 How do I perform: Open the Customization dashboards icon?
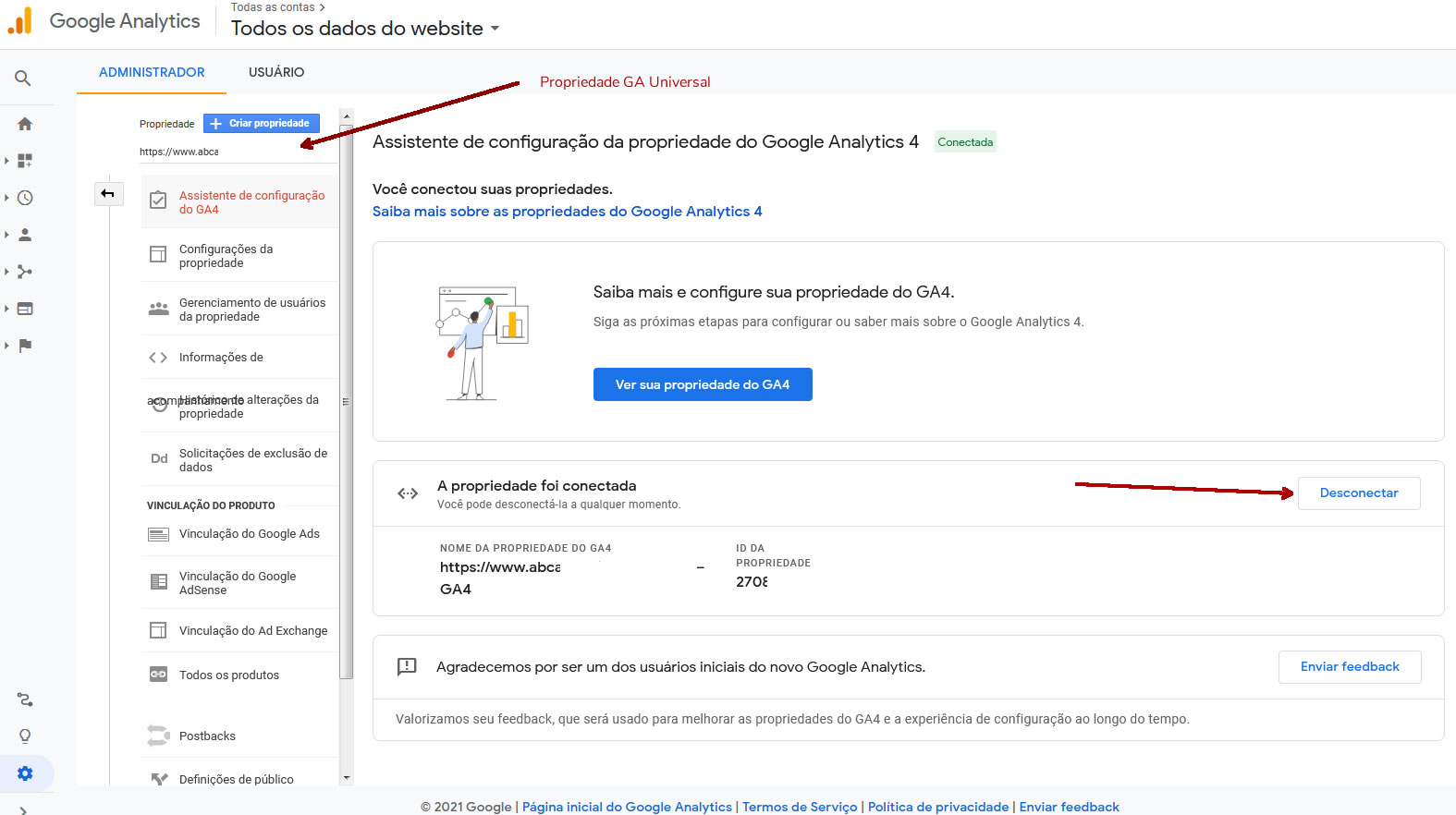25,161
